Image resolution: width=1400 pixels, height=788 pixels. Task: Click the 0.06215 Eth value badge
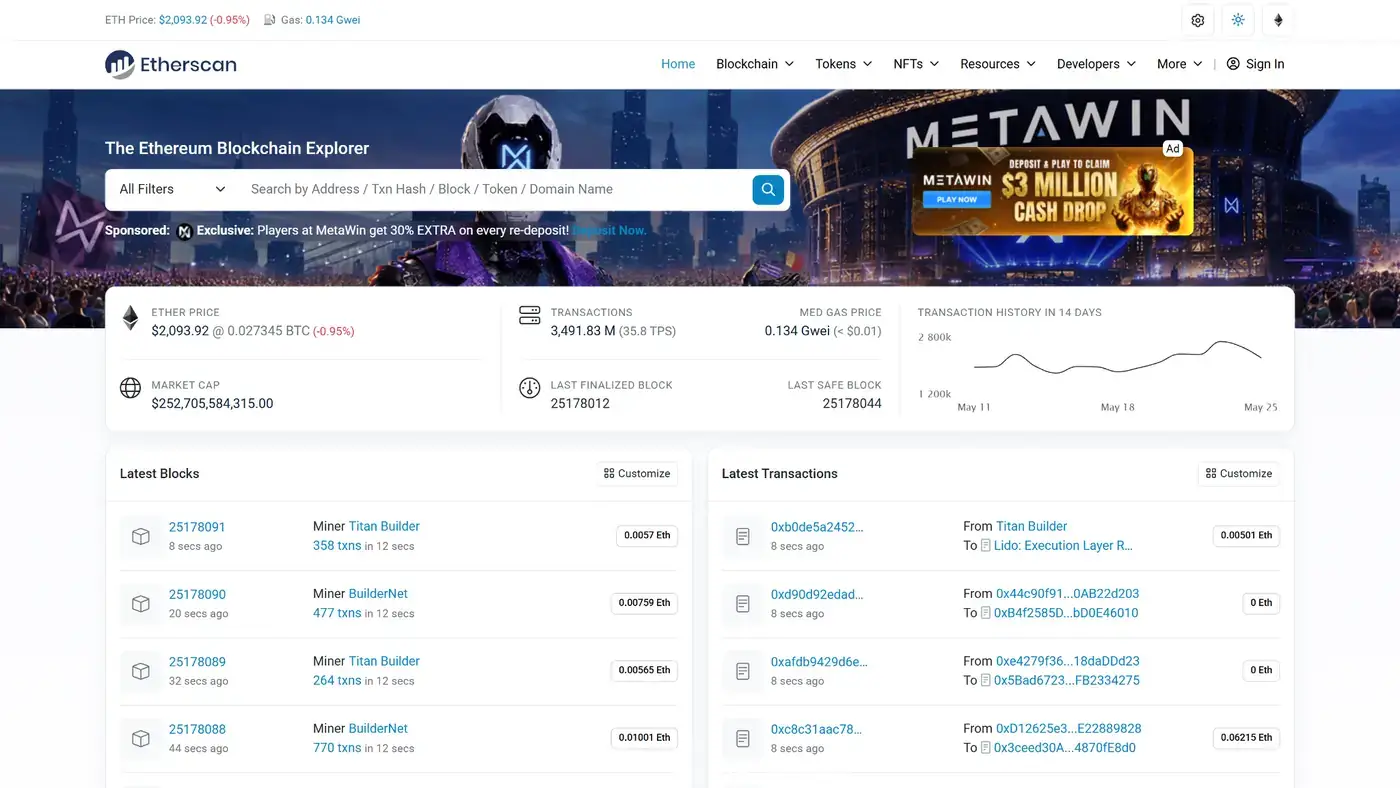(x=1246, y=738)
